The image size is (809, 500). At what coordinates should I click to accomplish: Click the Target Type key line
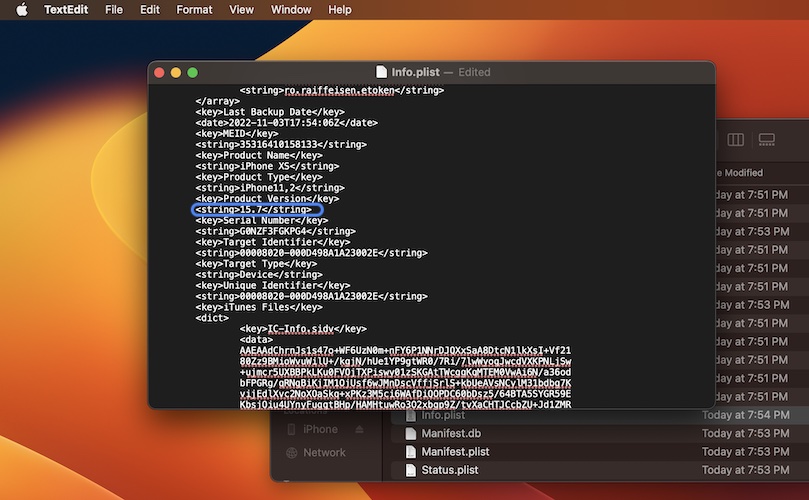(256, 264)
